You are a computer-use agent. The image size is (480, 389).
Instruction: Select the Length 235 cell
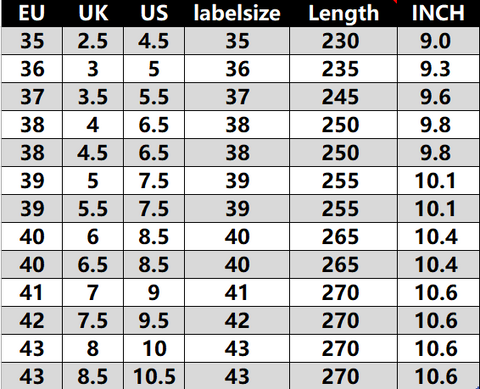click(x=344, y=69)
